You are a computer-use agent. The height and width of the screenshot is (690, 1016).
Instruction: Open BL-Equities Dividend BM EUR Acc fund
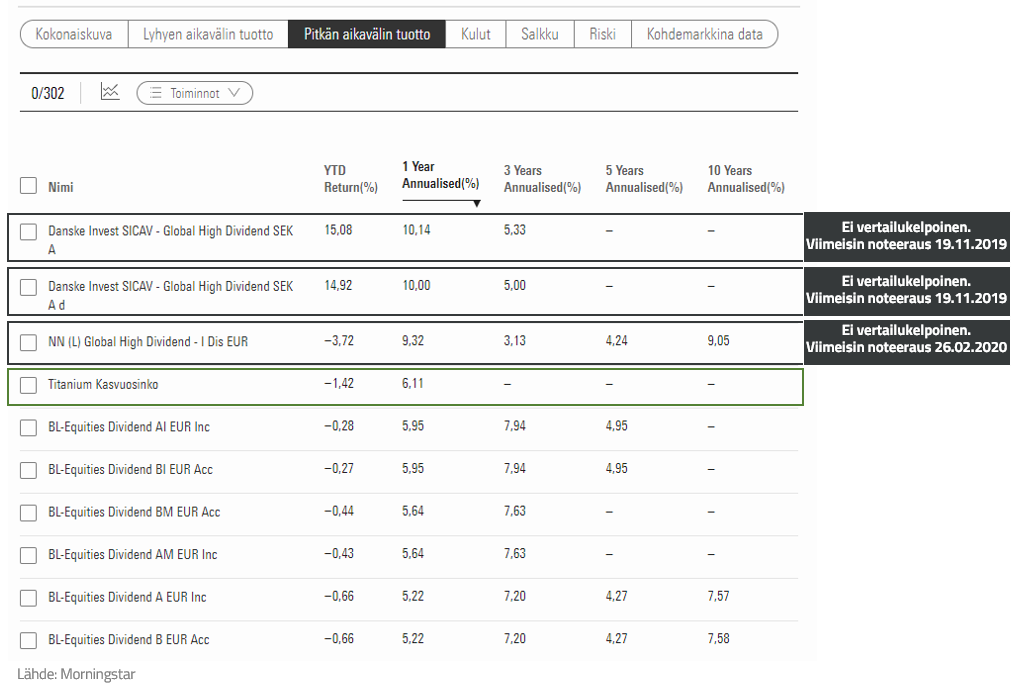(x=134, y=512)
